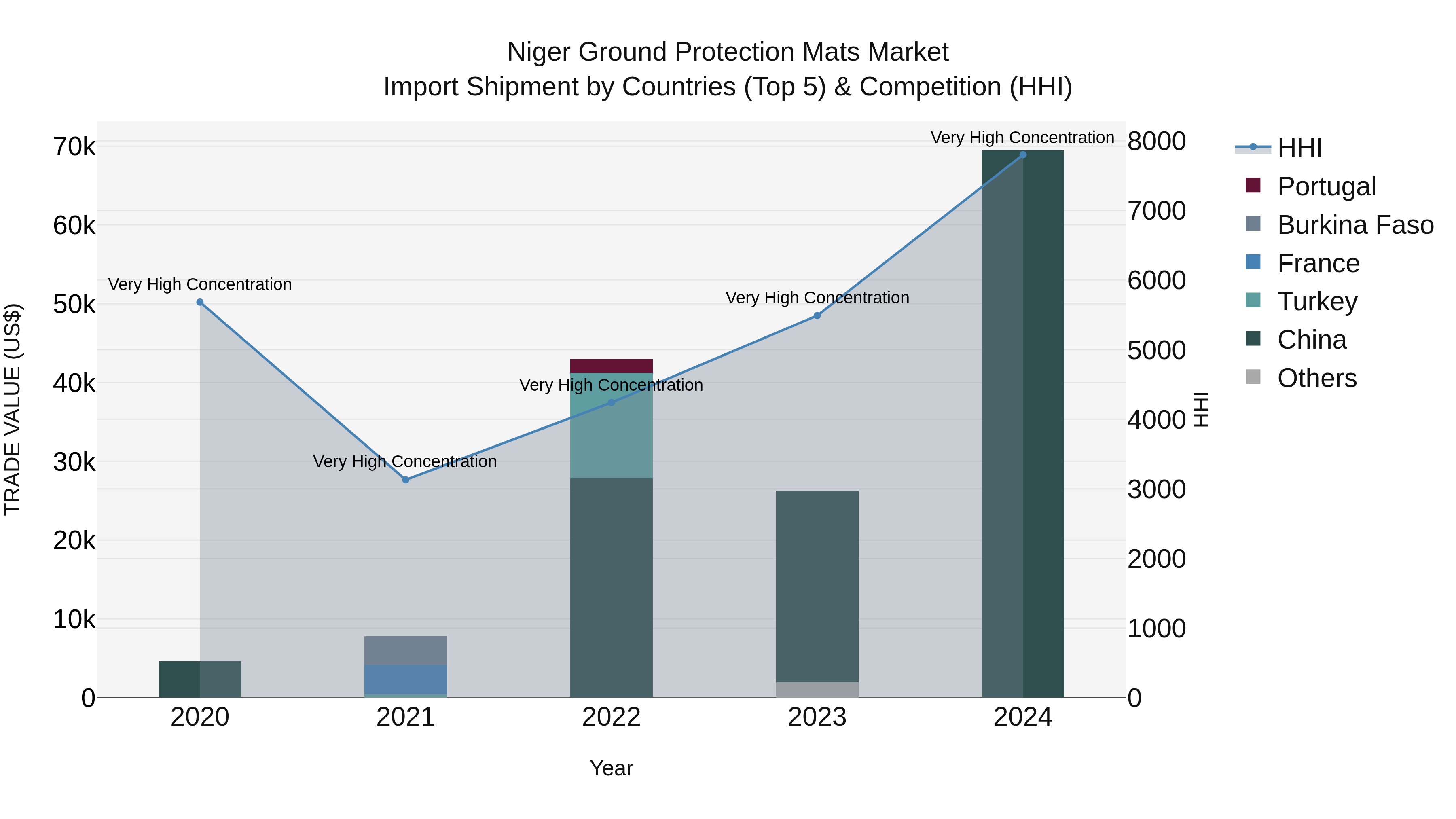Click the 2024 Very High Concentration annotation
This screenshot has height=819, width=1456.
pyautogui.click(x=1022, y=138)
